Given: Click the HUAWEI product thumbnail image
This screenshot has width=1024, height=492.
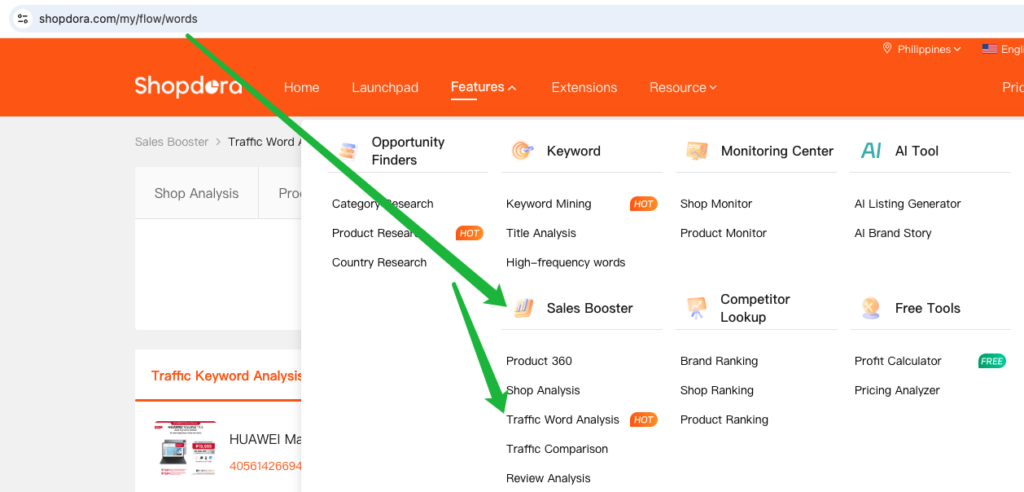Looking at the screenshot, I should pyautogui.click(x=185, y=447).
